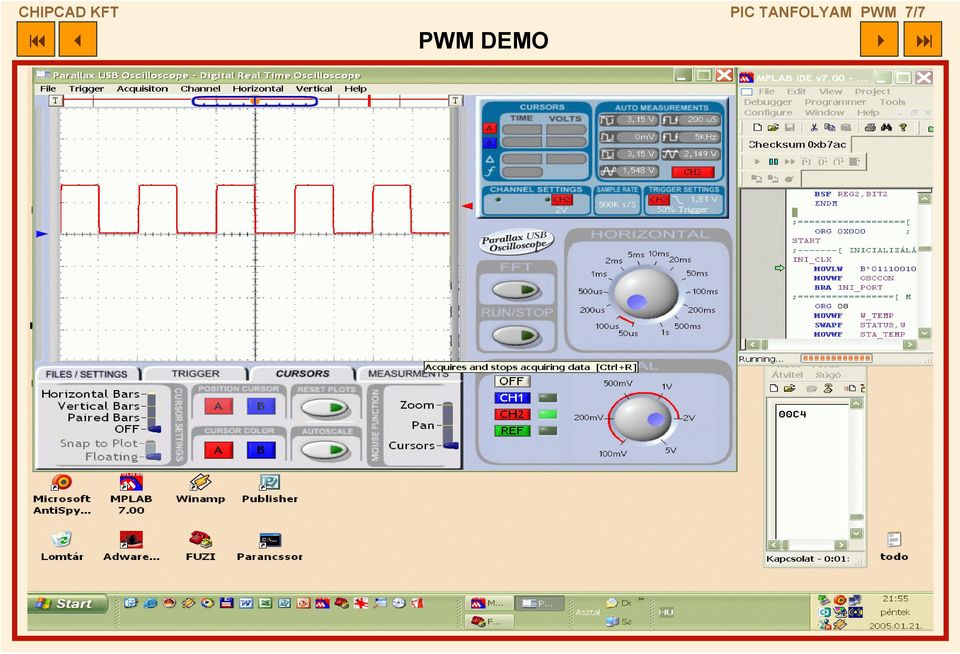Select REF in the vertical channel selector
This screenshot has height=654, width=960.
512,430
